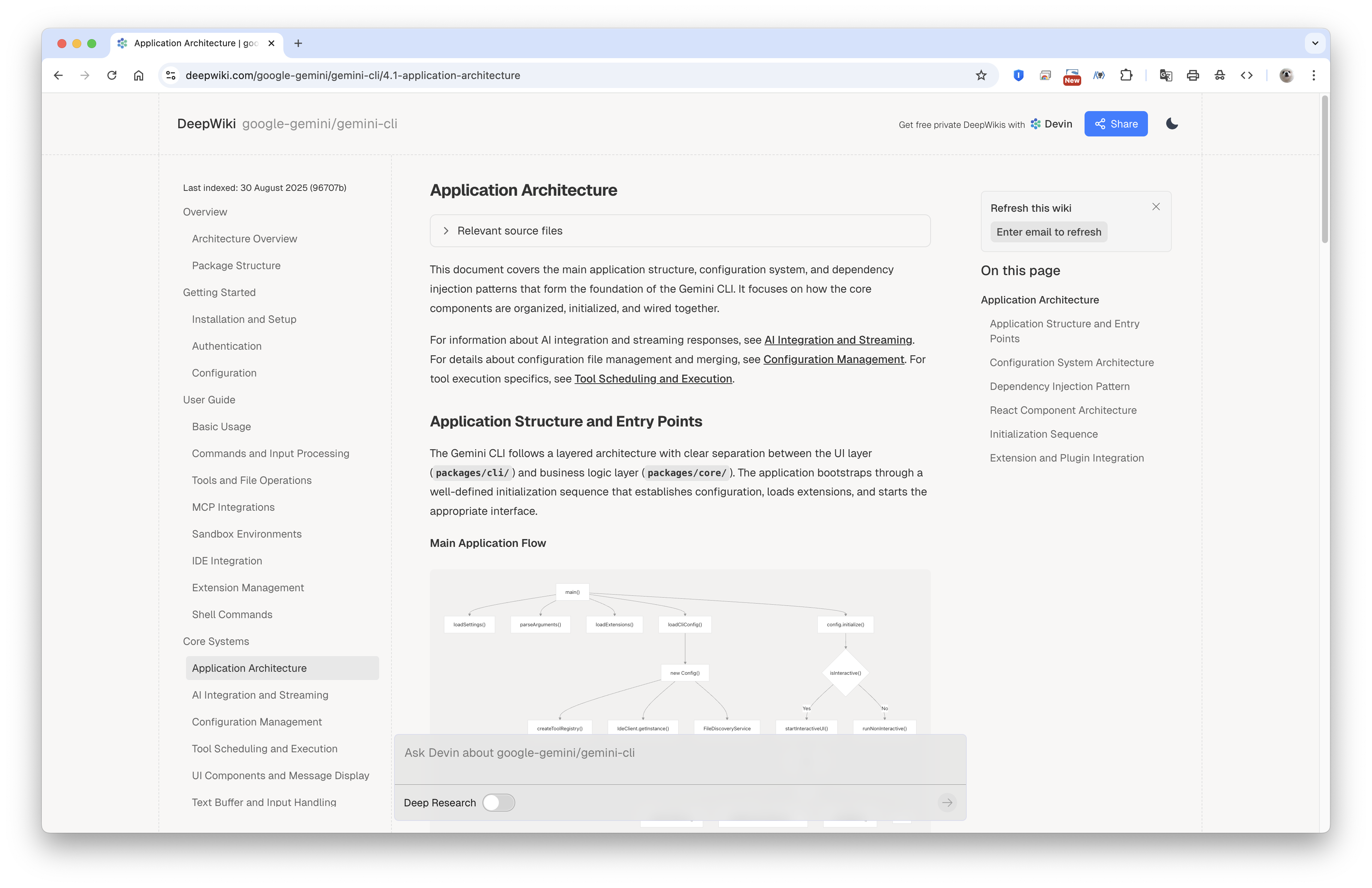This screenshot has height=888, width=1372.
Task: Click the blue Share button
Action: (1115, 124)
